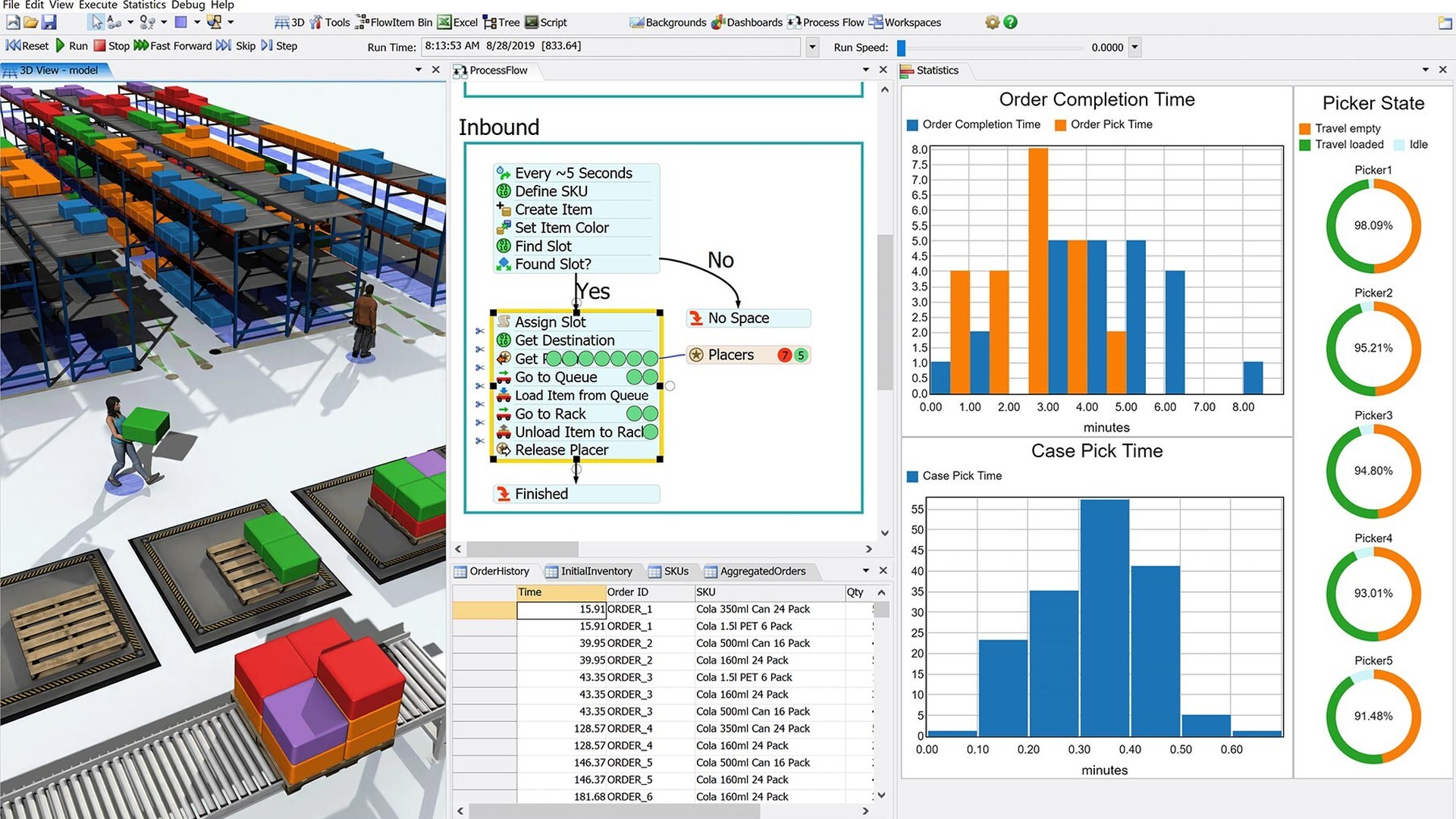Expand create objects tool dropdown arrow
Screen dimensions: 1456x819
click(196, 22)
